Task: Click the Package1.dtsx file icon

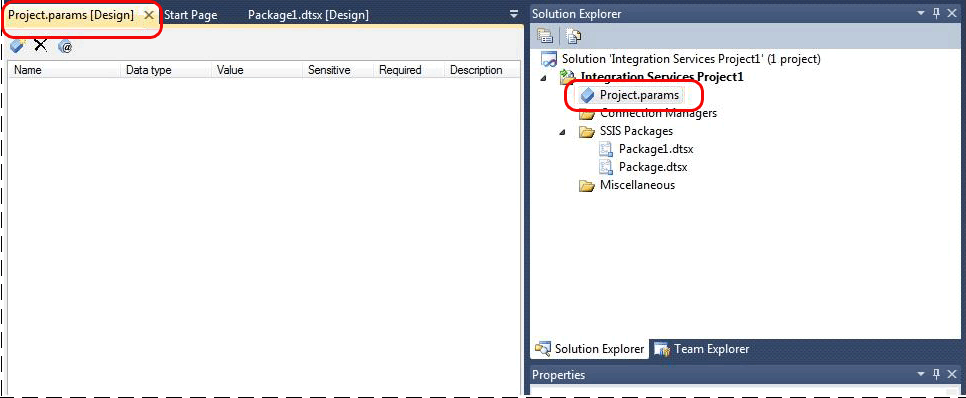Action: 607,149
